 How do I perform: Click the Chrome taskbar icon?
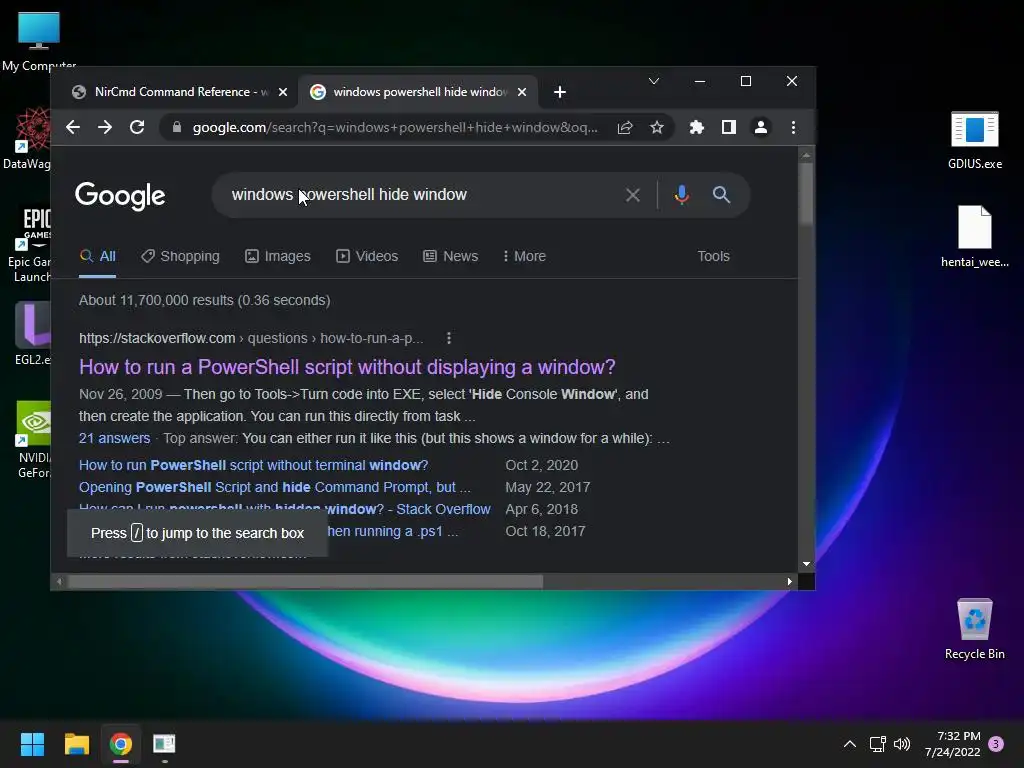pyautogui.click(x=121, y=744)
